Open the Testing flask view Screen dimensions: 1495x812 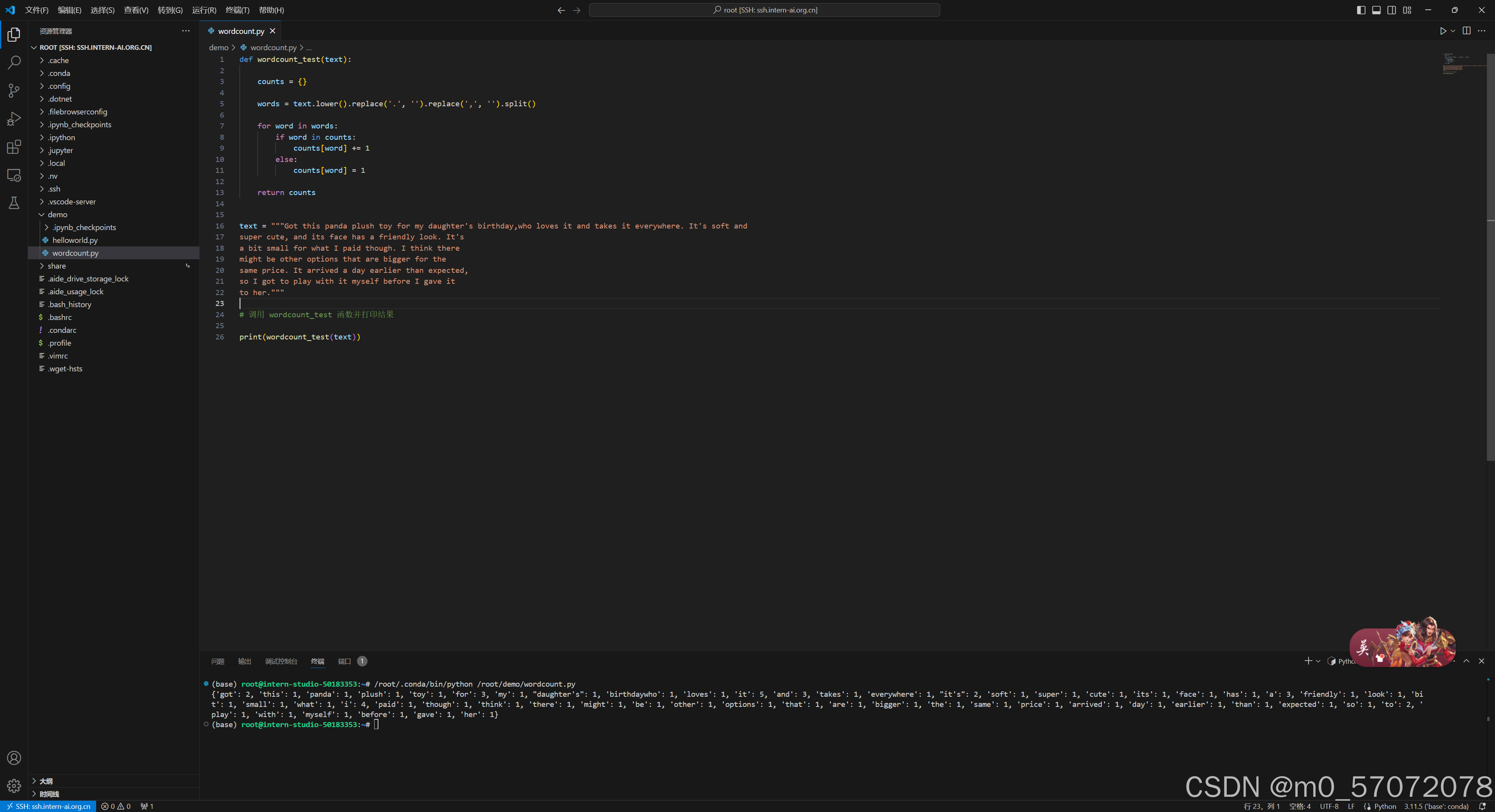[x=14, y=203]
